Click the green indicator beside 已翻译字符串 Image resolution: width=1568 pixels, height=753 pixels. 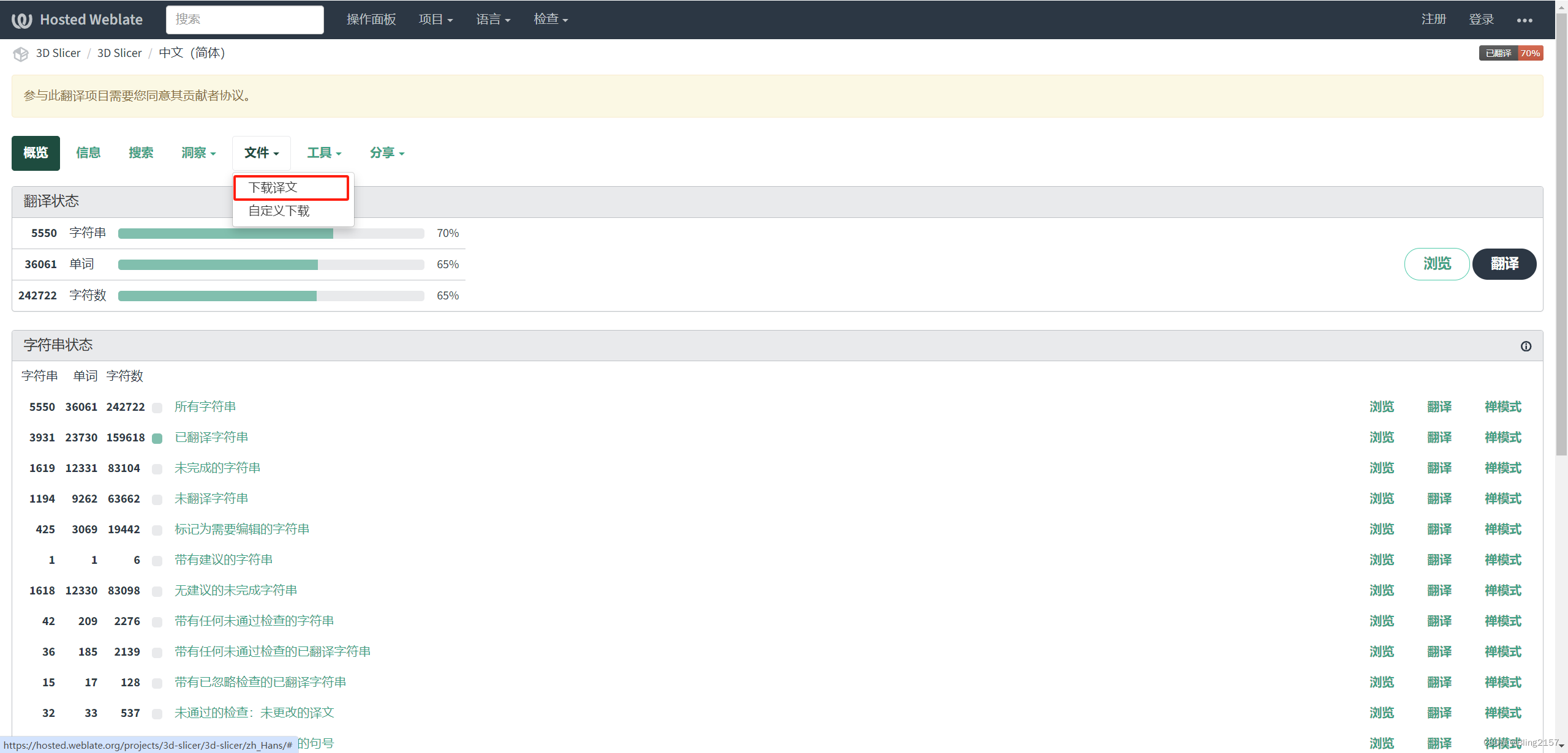coord(157,438)
